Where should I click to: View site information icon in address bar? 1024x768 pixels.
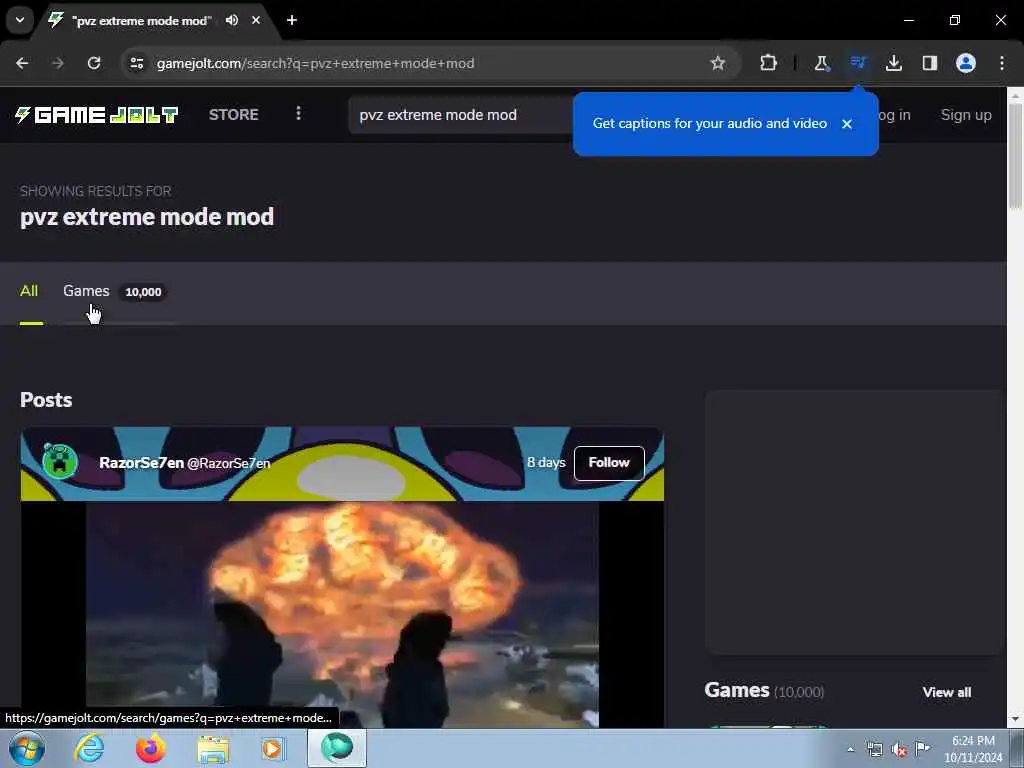(x=136, y=63)
